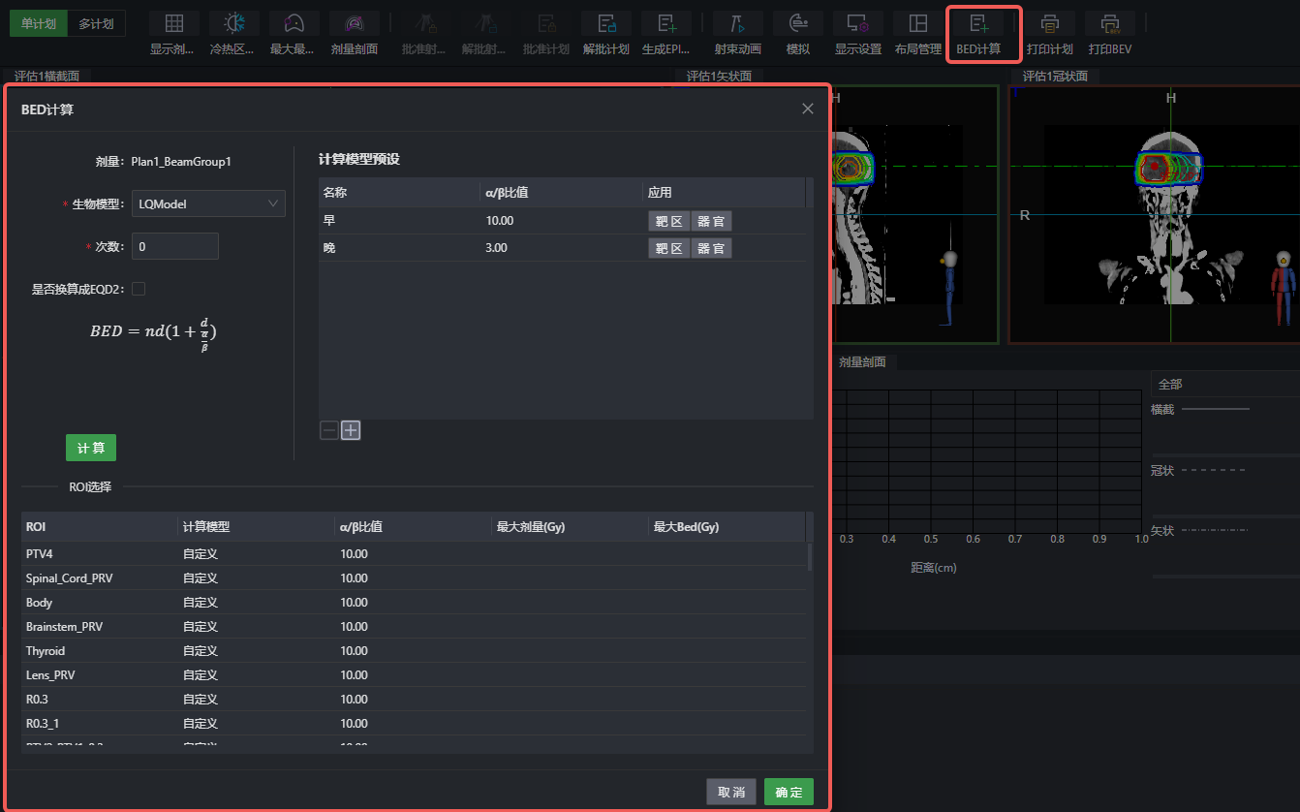Click the 打印计划 printer icon
The image size is (1300, 812).
point(1049,24)
